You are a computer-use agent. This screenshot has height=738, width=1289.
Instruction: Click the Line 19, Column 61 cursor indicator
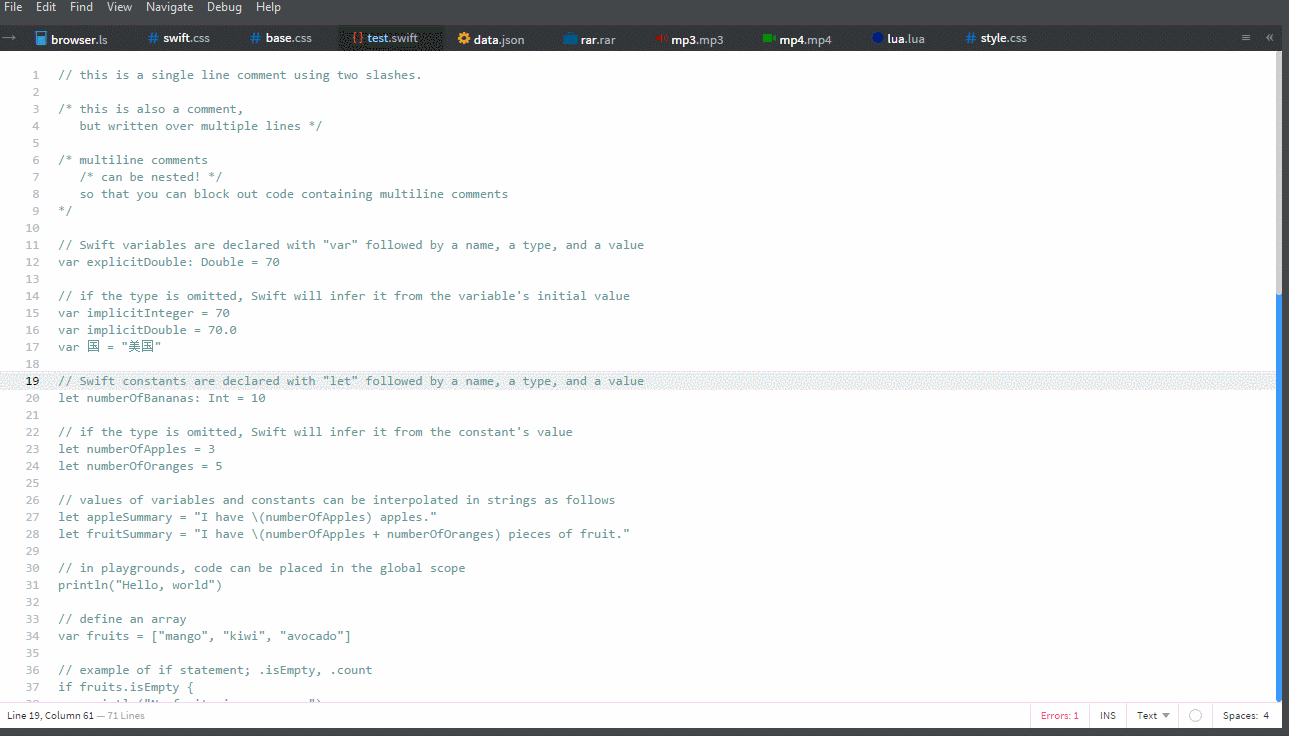50,716
